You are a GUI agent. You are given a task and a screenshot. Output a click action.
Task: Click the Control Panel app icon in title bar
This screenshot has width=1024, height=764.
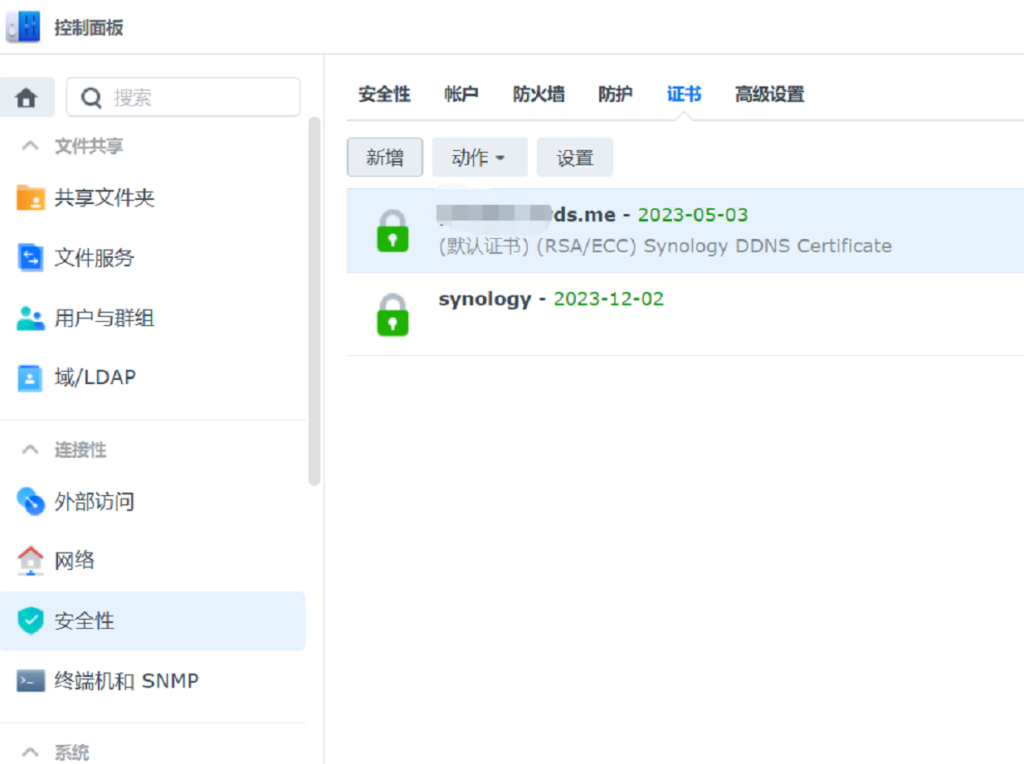[x=24, y=27]
